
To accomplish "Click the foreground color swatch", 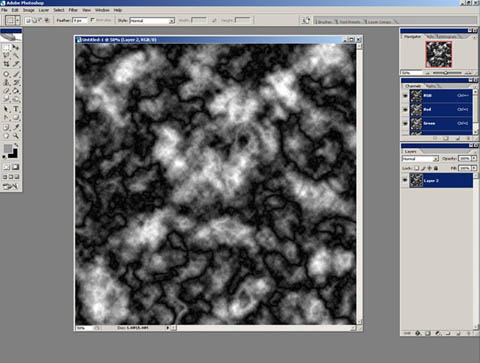I will click(7, 149).
